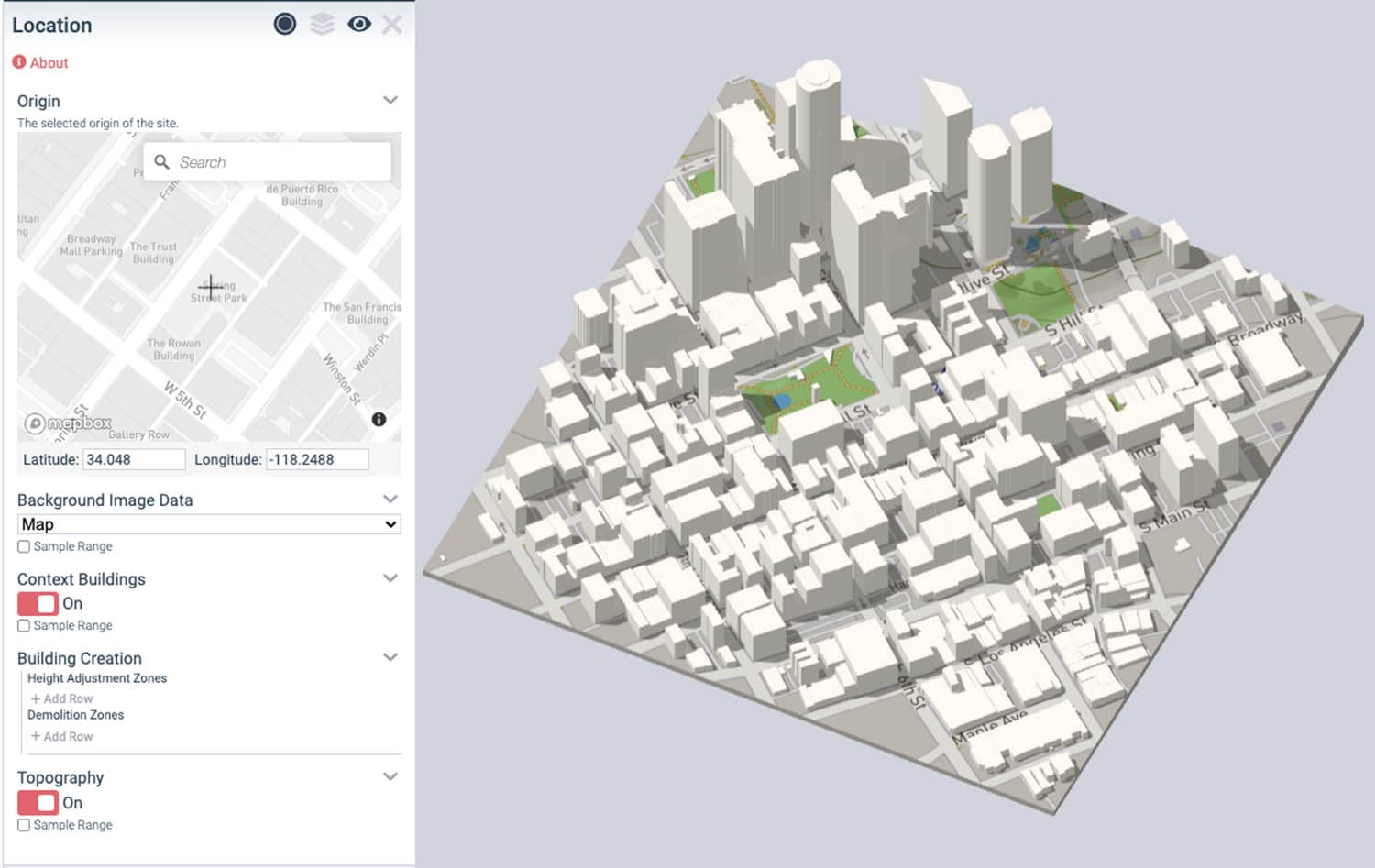
Task: Check Sample Range under Background Image Data
Action: [23, 546]
